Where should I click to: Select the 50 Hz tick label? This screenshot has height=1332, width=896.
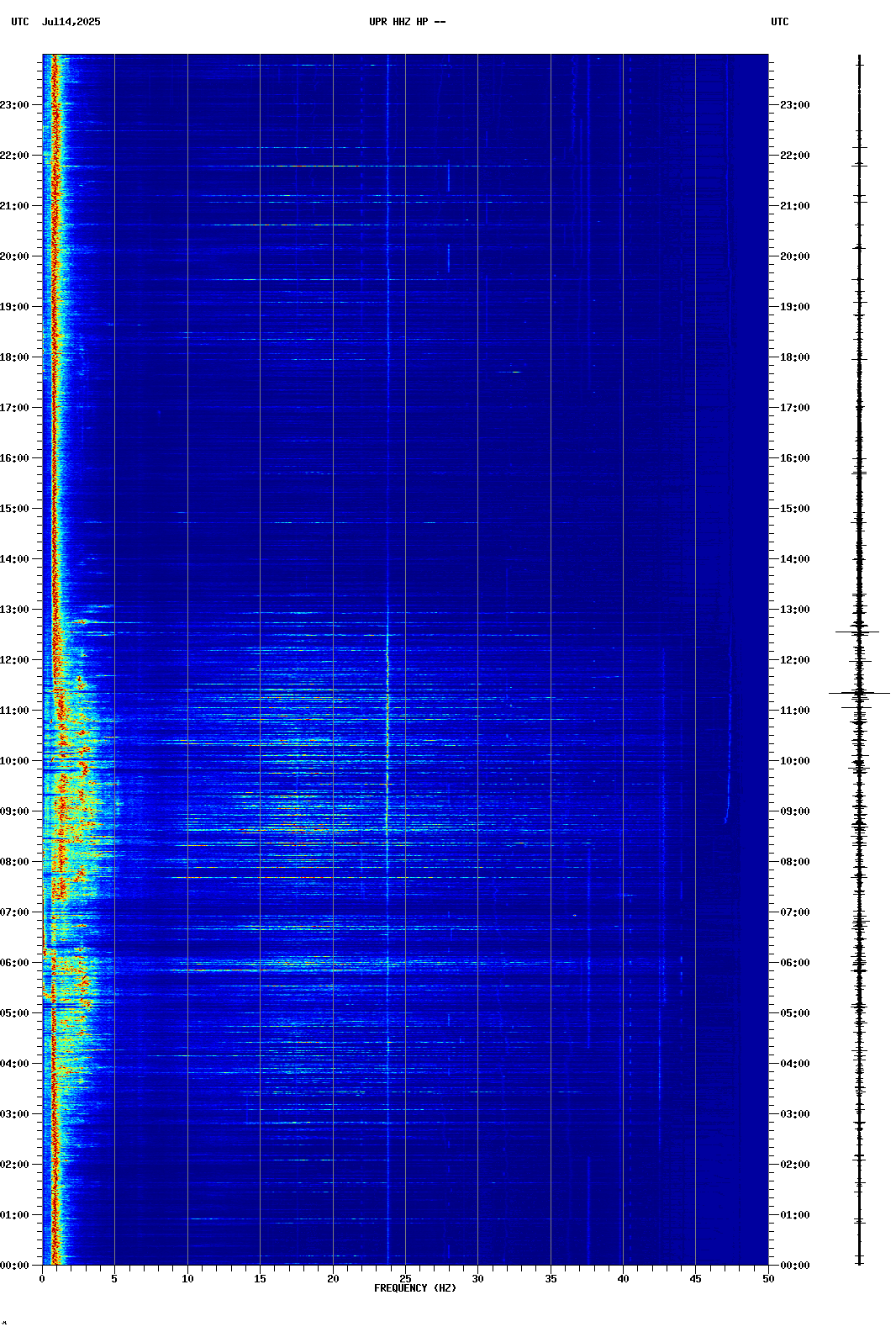click(x=768, y=1279)
